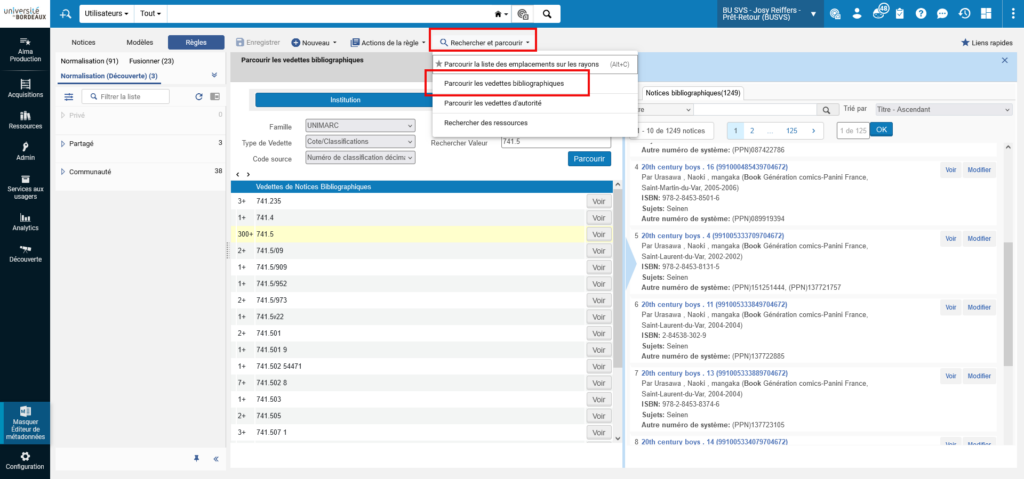1024x479 pixels.
Task: Click the Rechercher Valeur field containing 741.5
Action: click(x=555, y=142)
